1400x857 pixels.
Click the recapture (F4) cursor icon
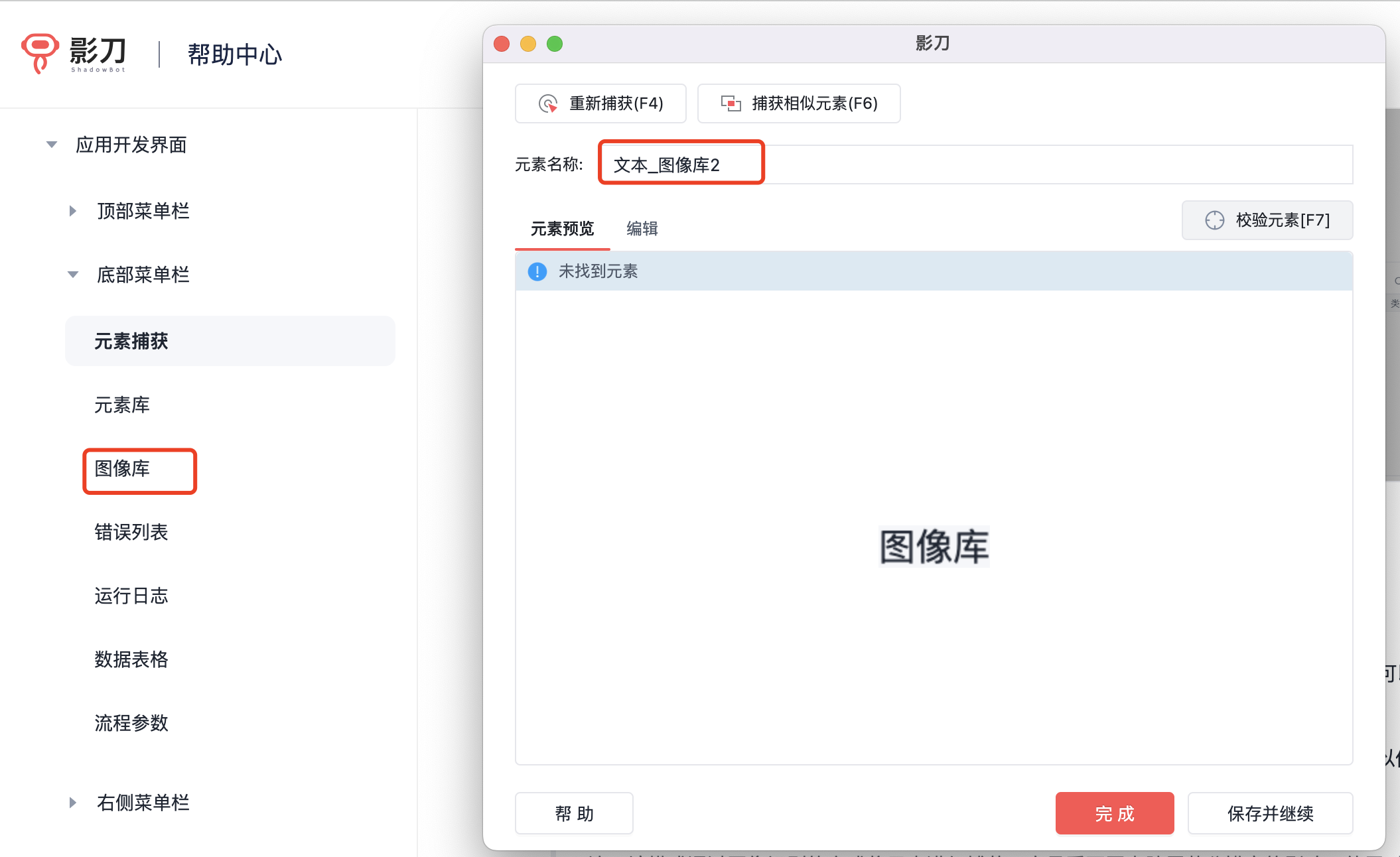pyautogui.click(x=547, y=103)
